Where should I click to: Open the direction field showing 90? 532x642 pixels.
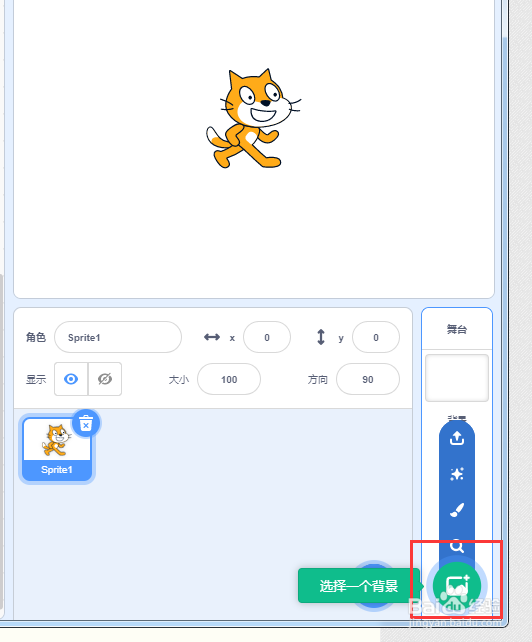point(368,380)
